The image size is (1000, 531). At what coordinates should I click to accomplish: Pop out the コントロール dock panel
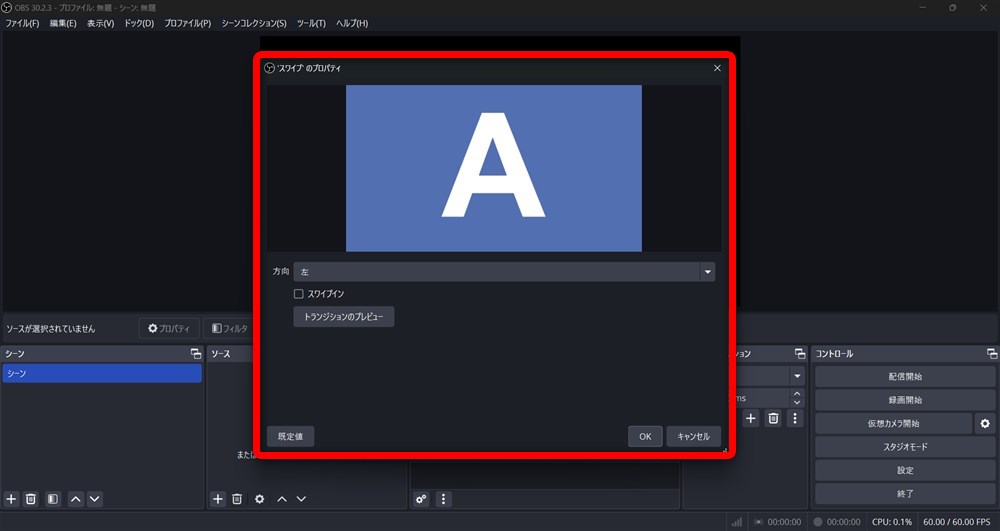[991, 354]
